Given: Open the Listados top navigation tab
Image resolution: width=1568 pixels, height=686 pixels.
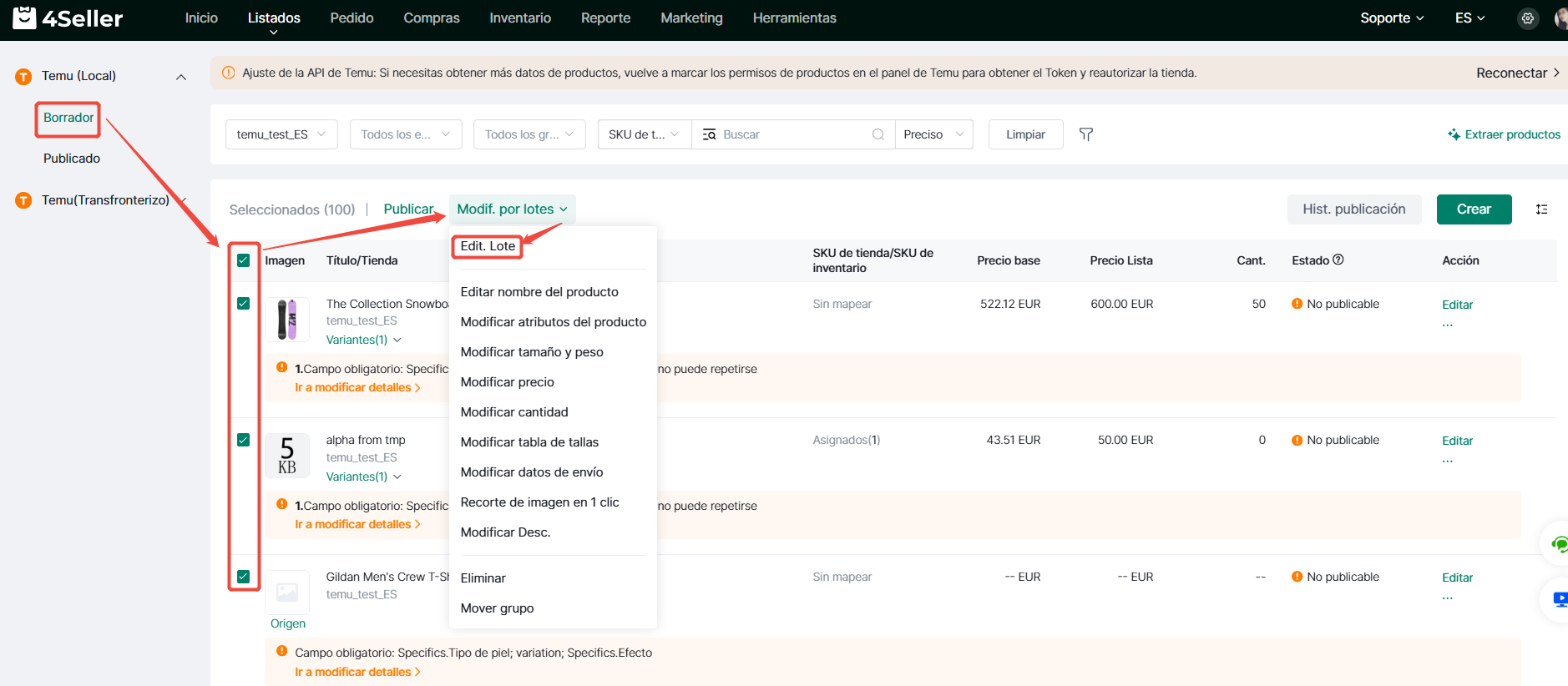Looking at the screenshot, I should (274, 18).
